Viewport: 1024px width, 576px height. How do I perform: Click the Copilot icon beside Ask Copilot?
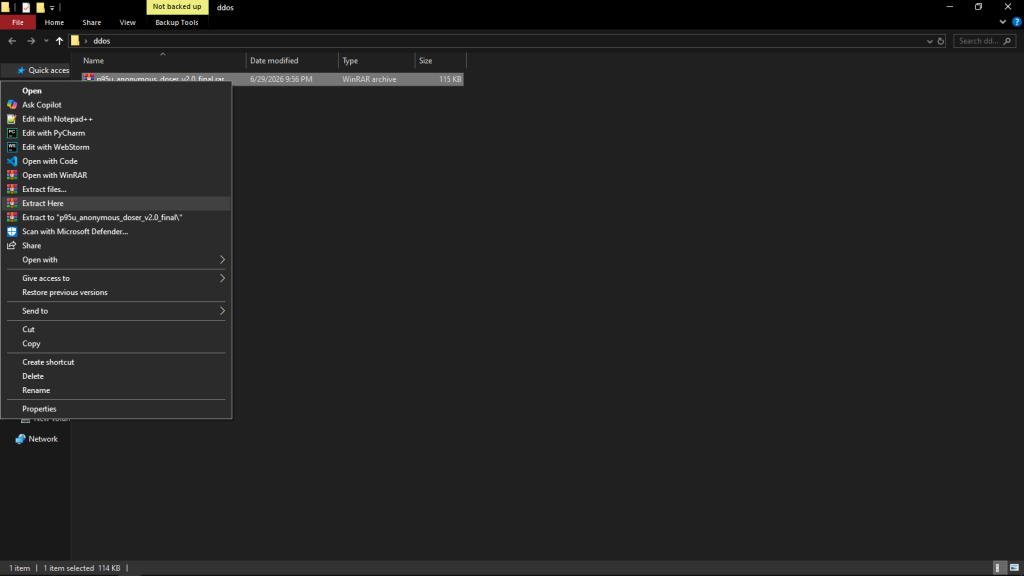point(12,104)
